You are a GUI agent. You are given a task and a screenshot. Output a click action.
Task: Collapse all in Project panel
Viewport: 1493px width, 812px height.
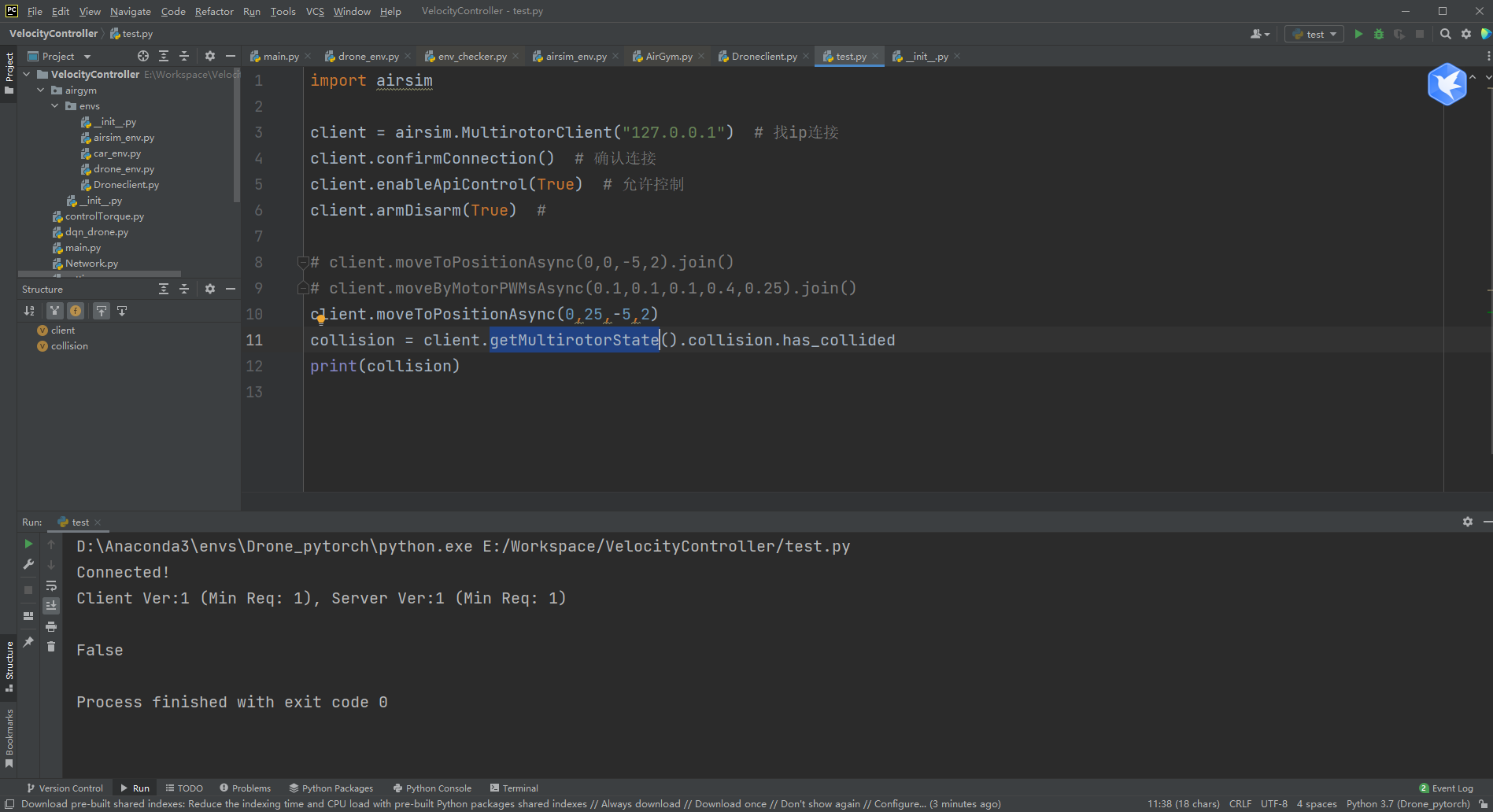coord(184,56)
